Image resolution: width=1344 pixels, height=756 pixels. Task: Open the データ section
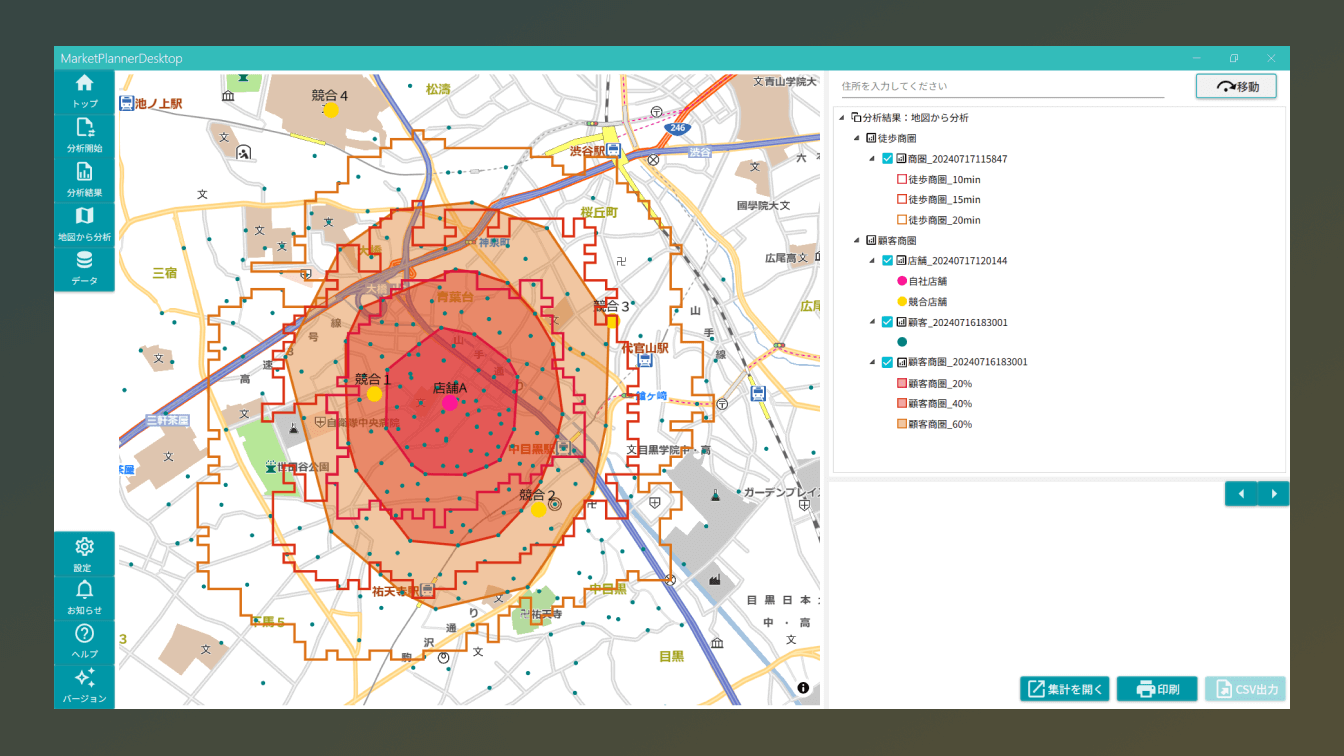click(84, 269)
